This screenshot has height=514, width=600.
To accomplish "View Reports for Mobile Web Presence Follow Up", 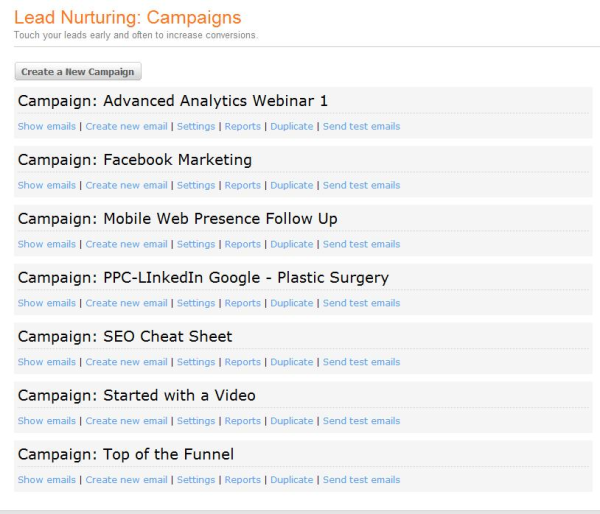I will click(242, 244).
